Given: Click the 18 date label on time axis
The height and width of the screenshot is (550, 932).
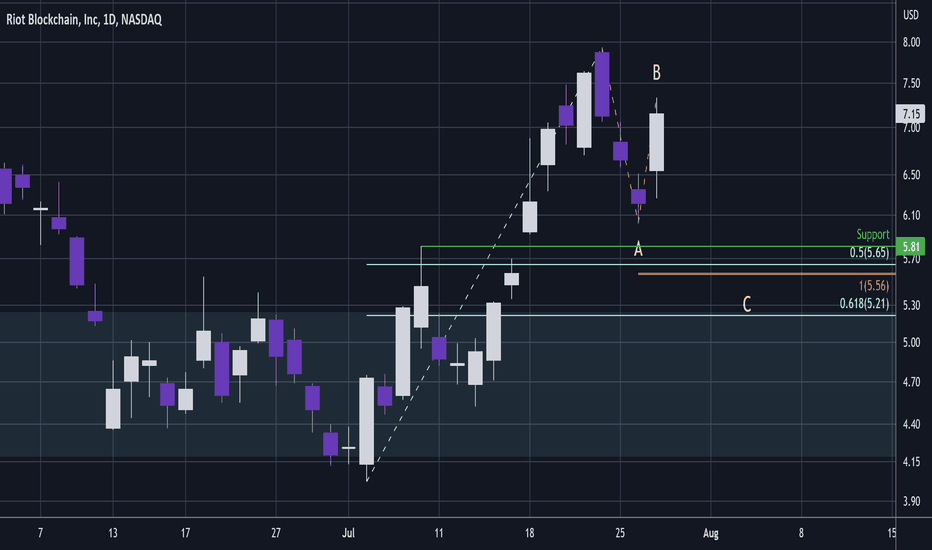Looking at the screenshot, I should pos(530,533).
